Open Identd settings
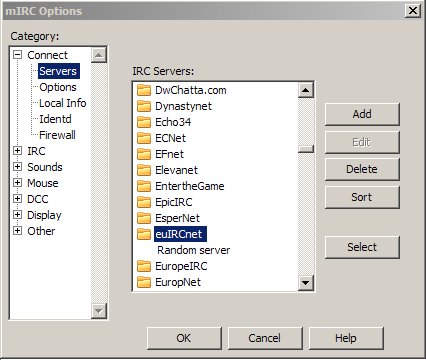 [55, 119]
